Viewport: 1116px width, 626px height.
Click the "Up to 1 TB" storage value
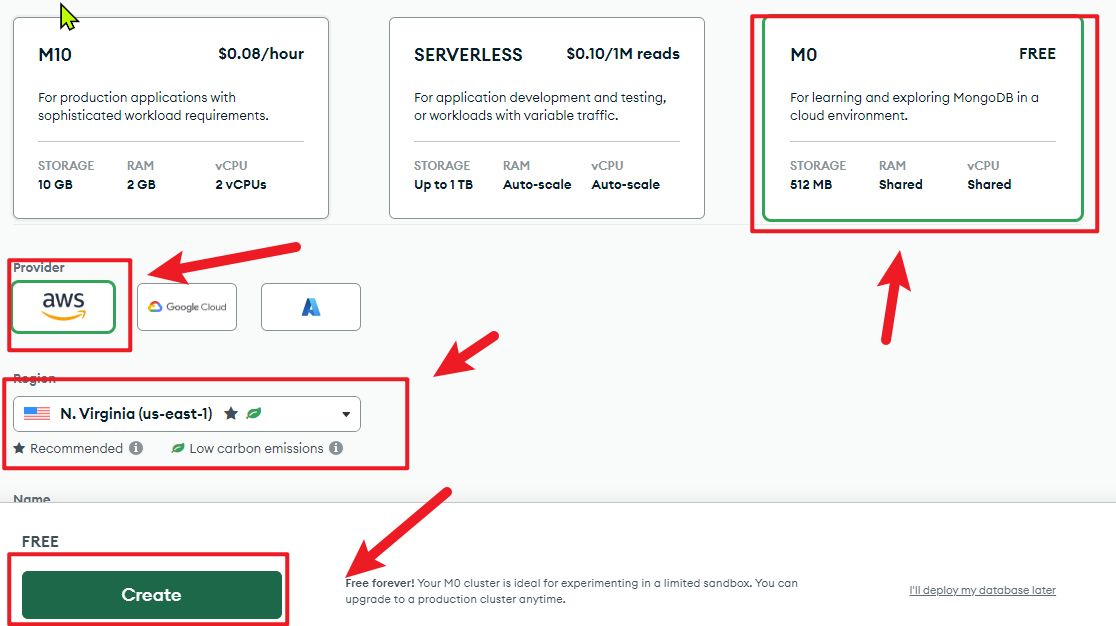pos(443,184)
